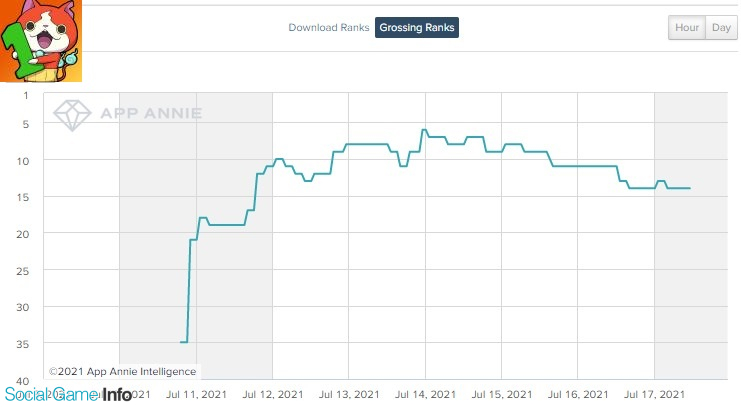
Task: Select the Grossing Ranks tab
Action: 416,27
